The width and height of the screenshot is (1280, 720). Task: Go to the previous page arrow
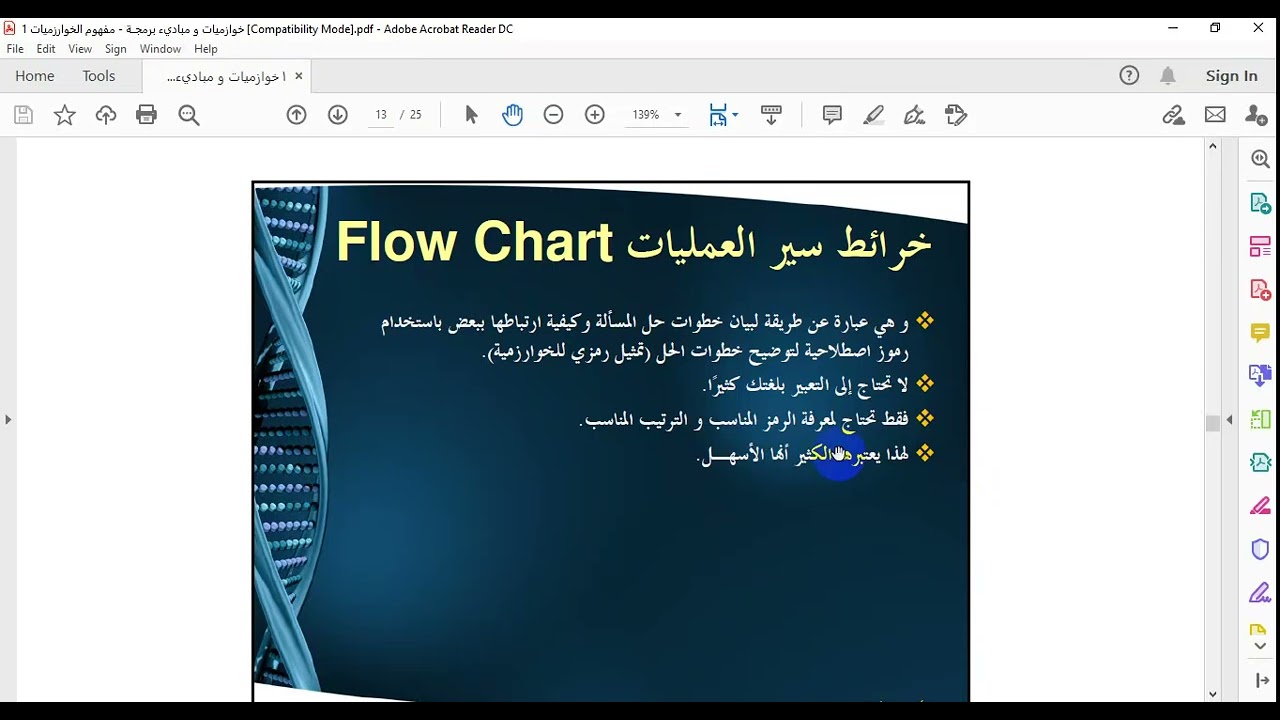pyautogui.click(x=296, y=115)
